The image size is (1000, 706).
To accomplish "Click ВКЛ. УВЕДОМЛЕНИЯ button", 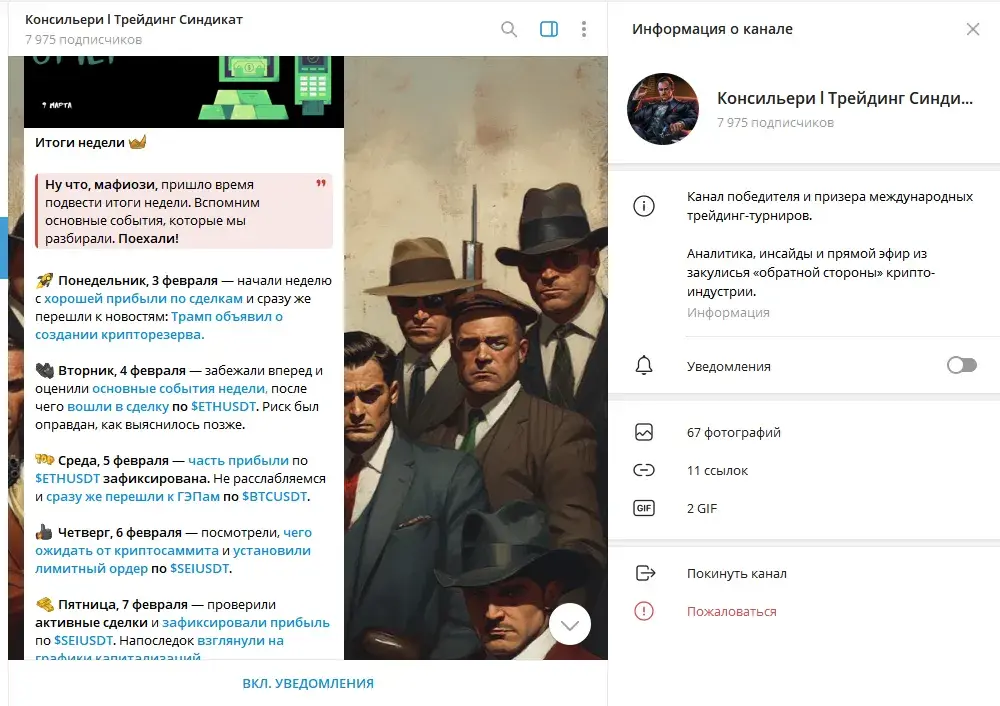I will point(308,683).
